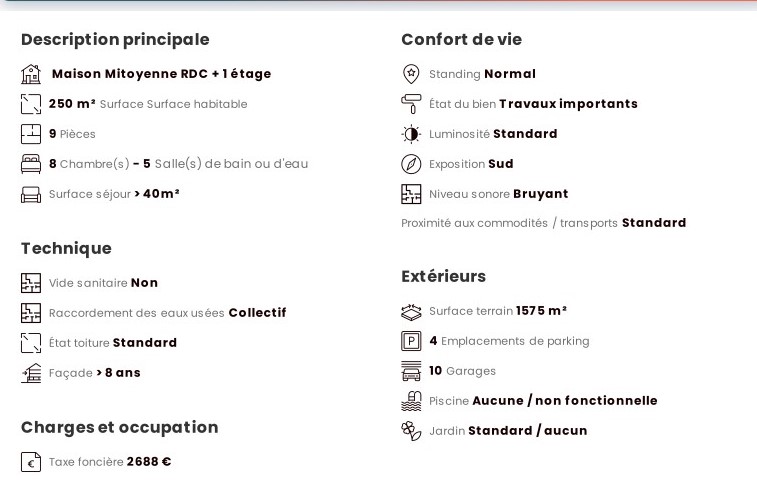The width and height of the screenshot is (757, 482).
Task: Click the Raccordement des eaux usées Collectif text
Action: click(167, 313)
